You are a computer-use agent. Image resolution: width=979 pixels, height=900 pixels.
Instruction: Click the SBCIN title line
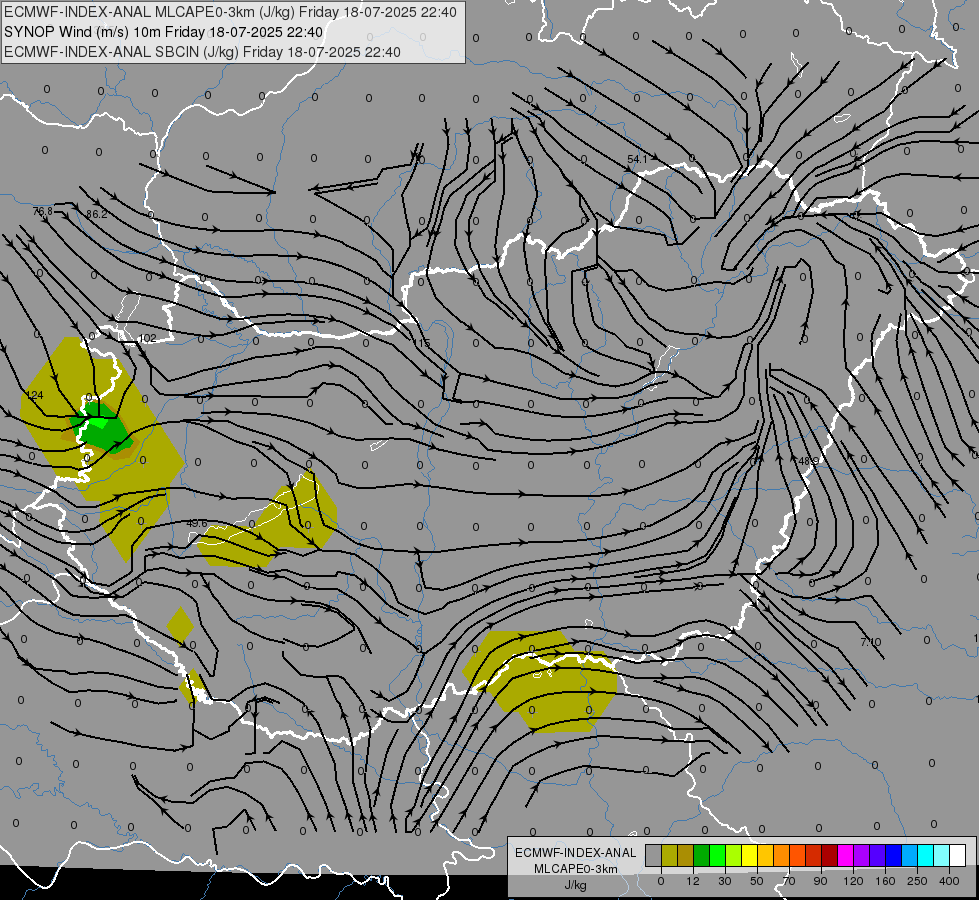202,52
